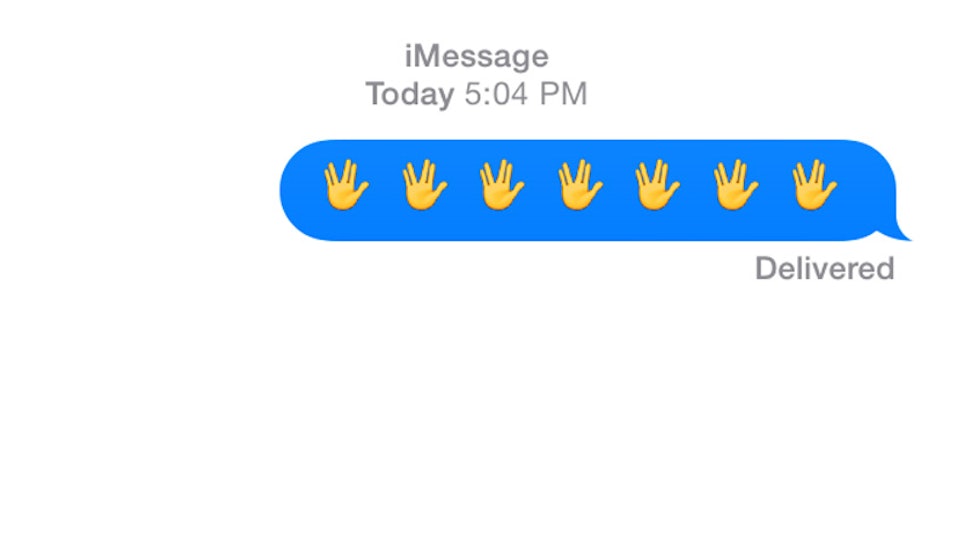
Task: Click the Delivered status label
Action: click(825, 268)
